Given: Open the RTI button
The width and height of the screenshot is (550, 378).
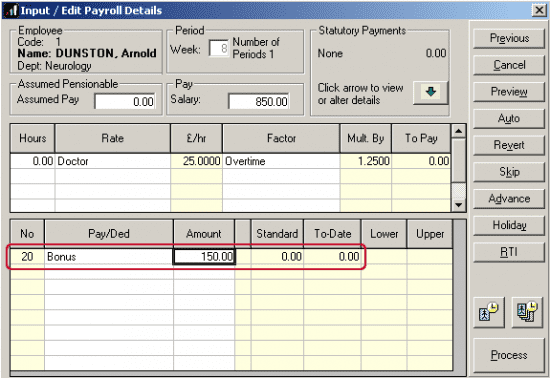Looking at the screenshot, I should pyautogui.click(x=509, y=252).
